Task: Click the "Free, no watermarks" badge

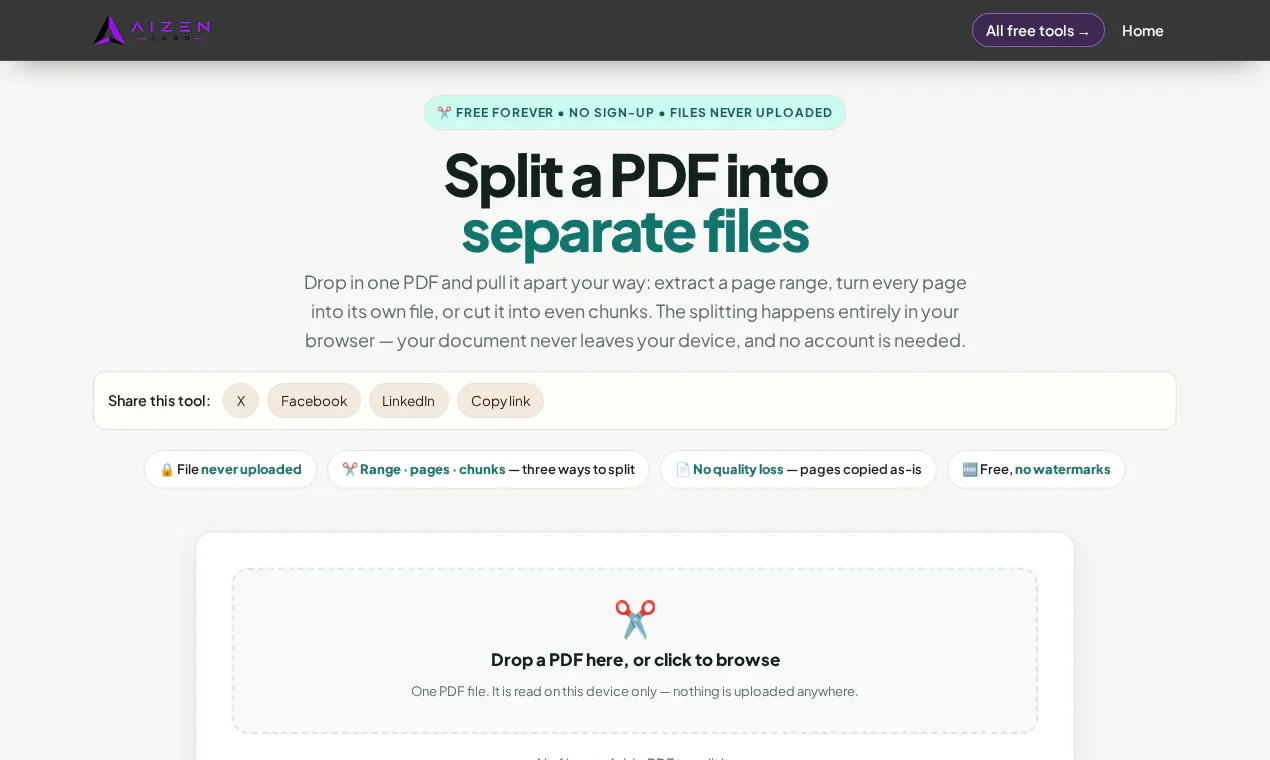Action: pyautogui.click(x=1036, y=469)
